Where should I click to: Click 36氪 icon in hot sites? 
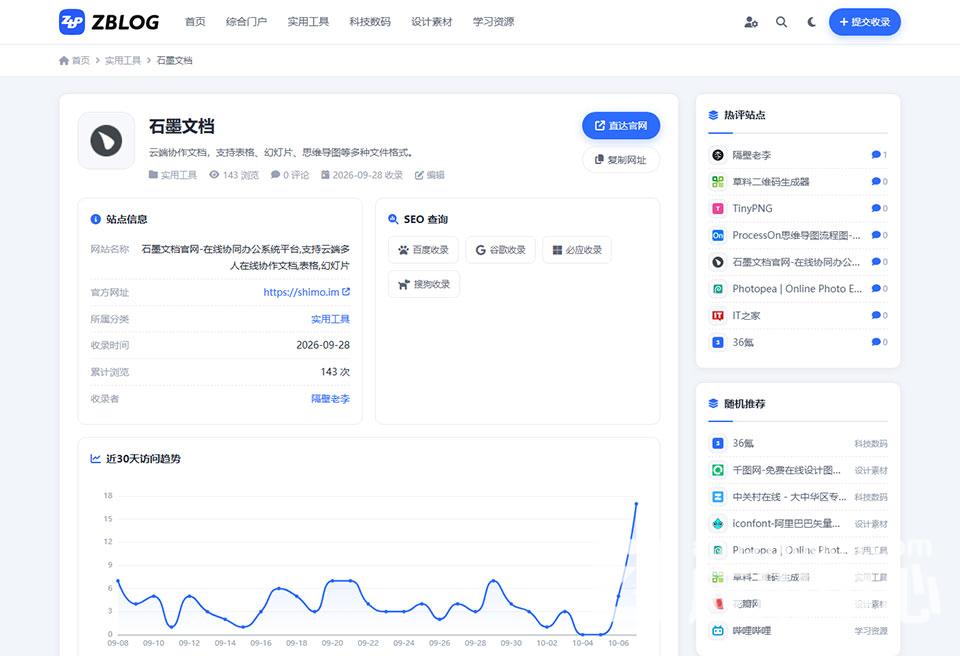718,342
